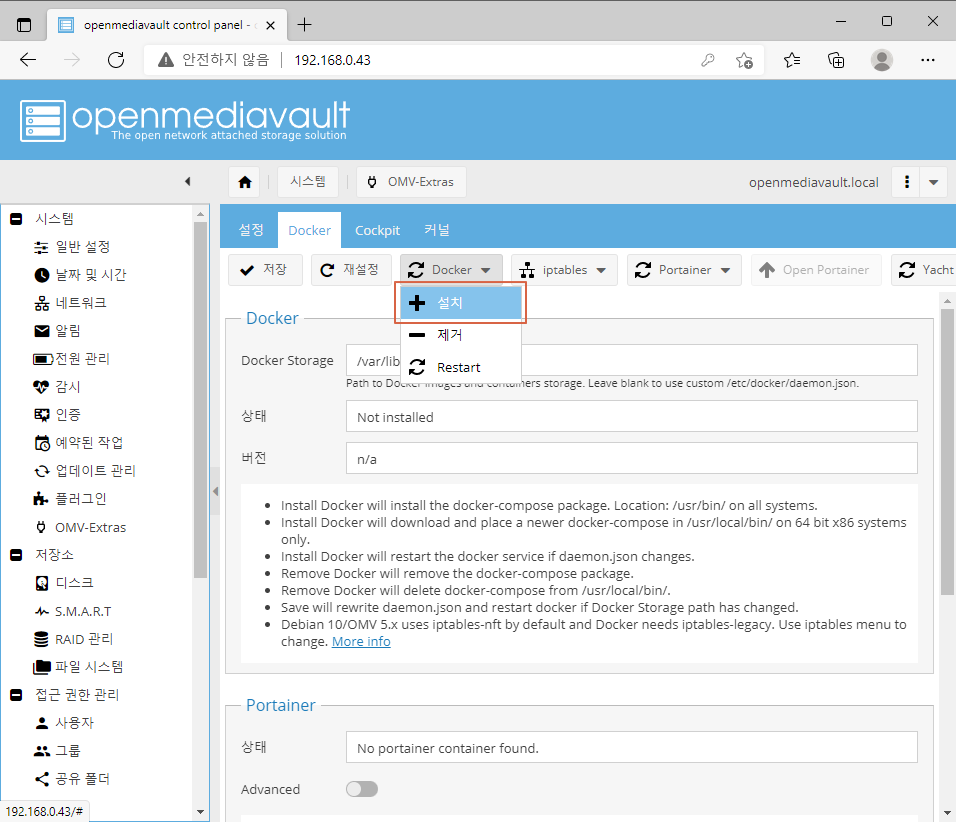Open a new browser tab
Screen dimensions: 956x822
pos(304,24)
